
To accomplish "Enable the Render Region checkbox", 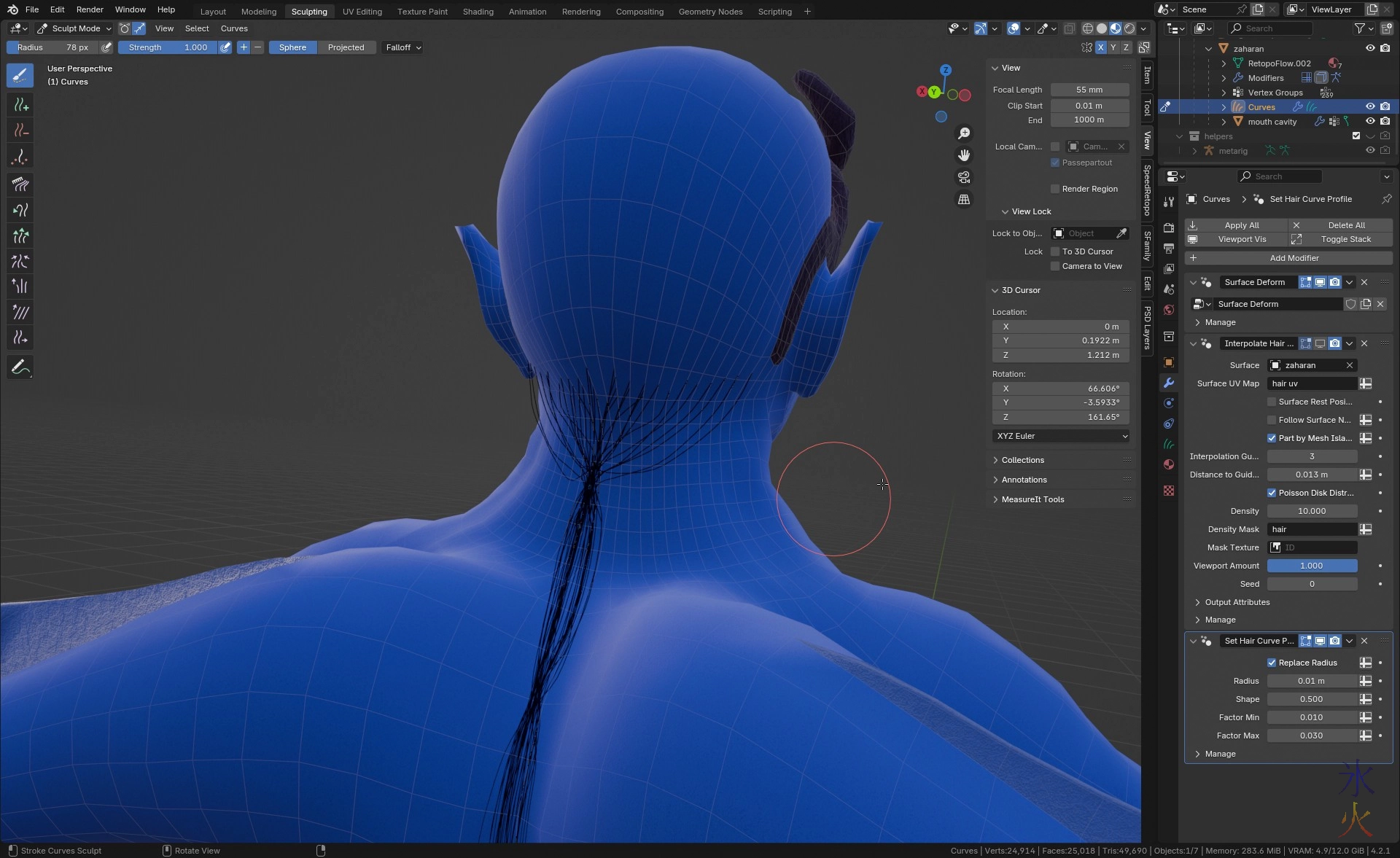I will 1055,189.
